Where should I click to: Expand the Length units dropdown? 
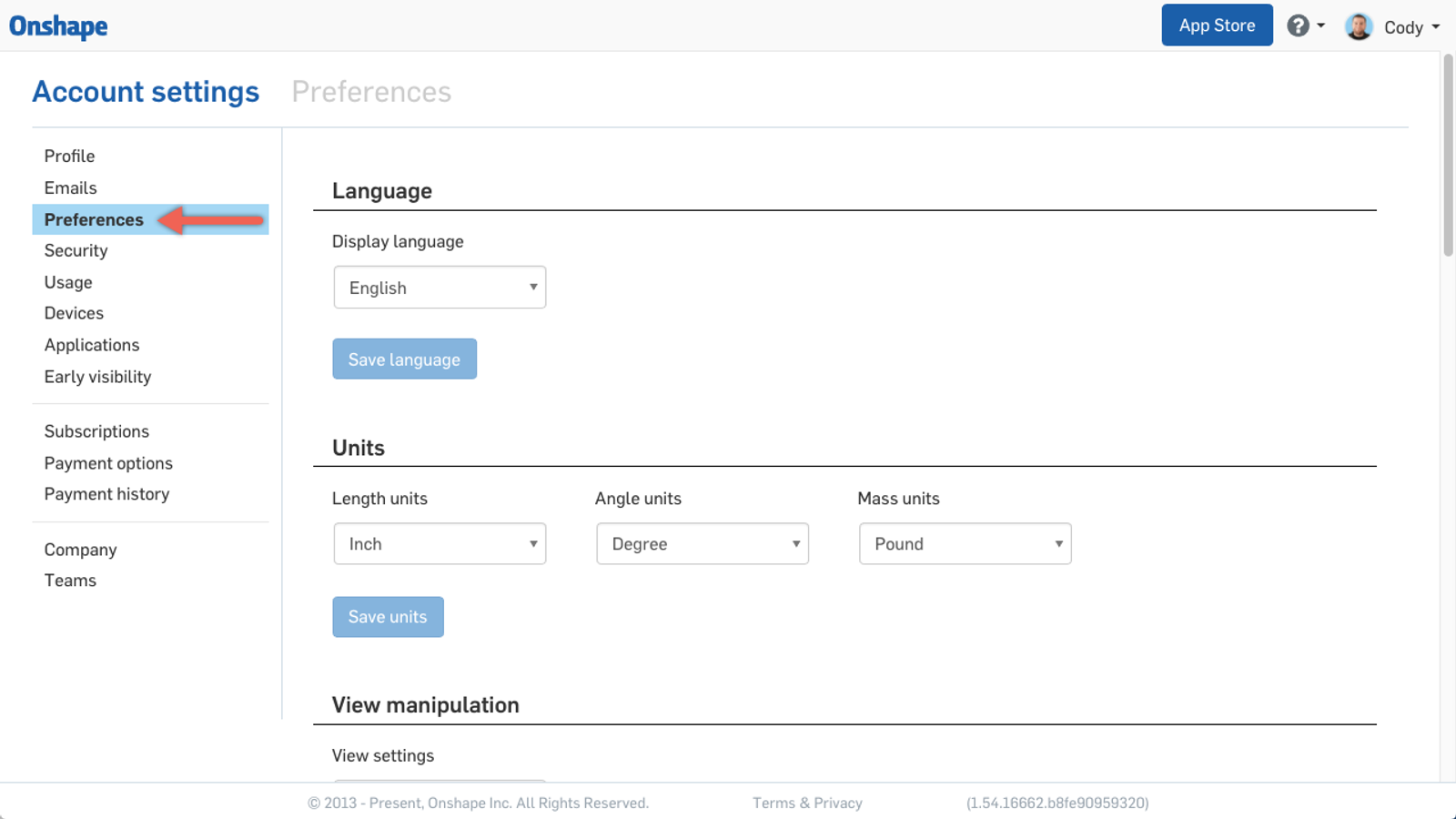(440, 544)
